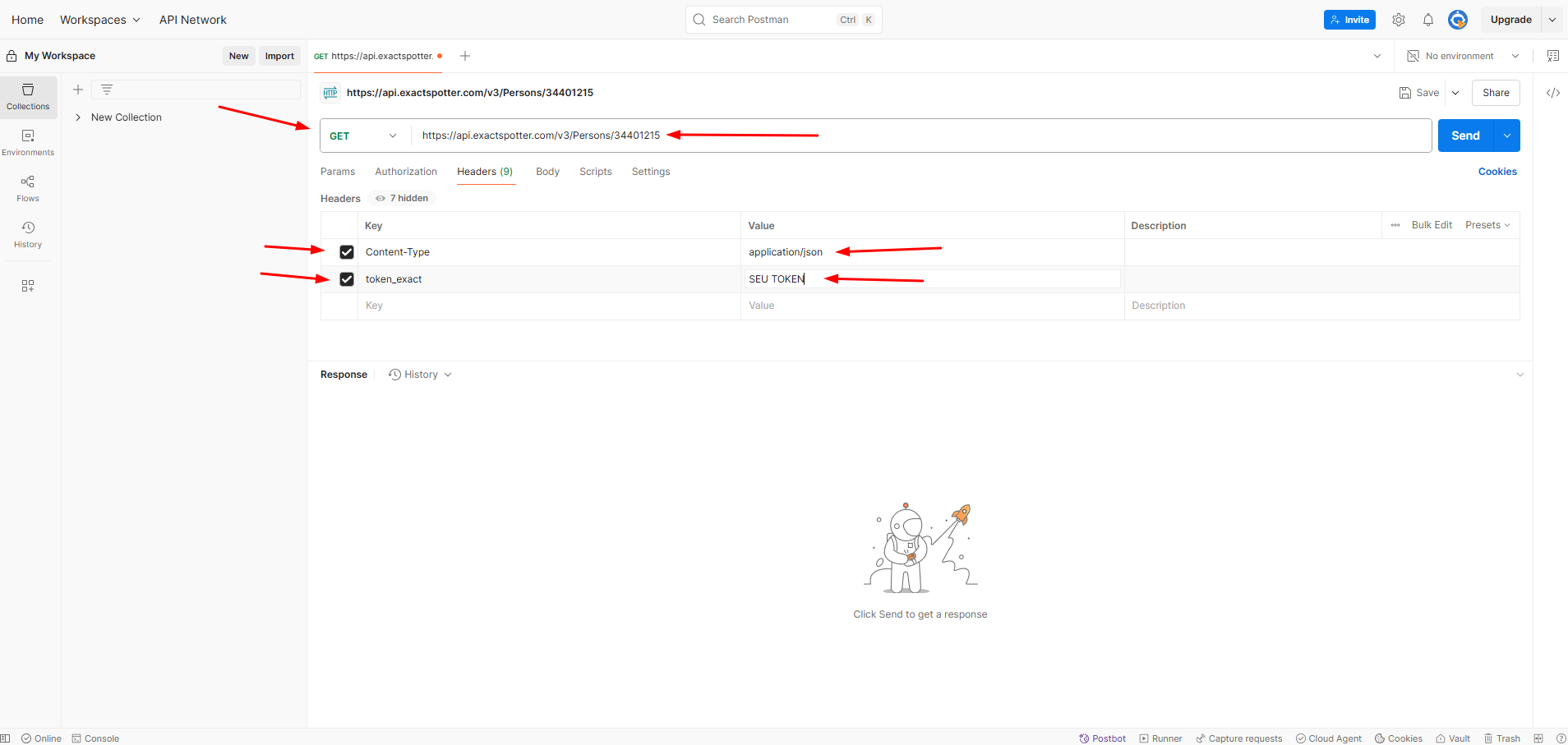Viewport: 1568px width, 745px height.
Task: Open Console in status bar
Action: [95, 738]
